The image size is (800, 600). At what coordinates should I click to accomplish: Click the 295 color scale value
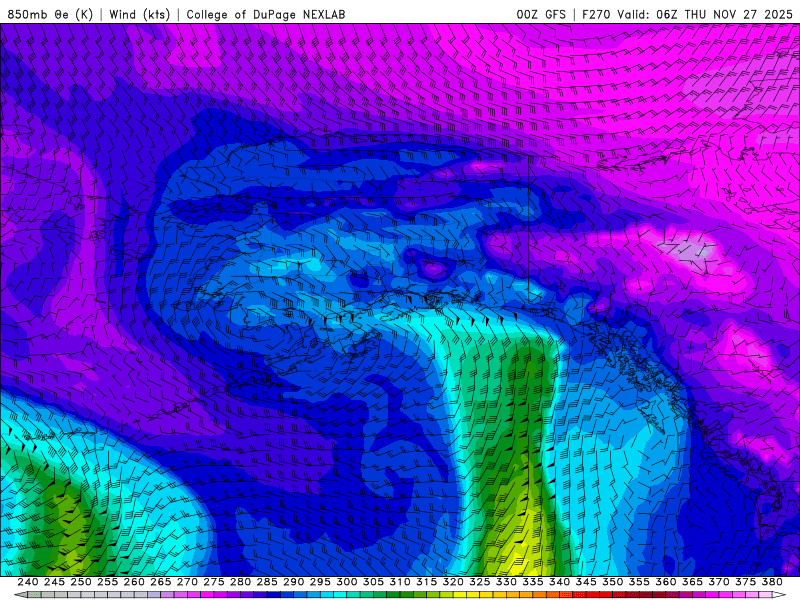pos(320,582)
